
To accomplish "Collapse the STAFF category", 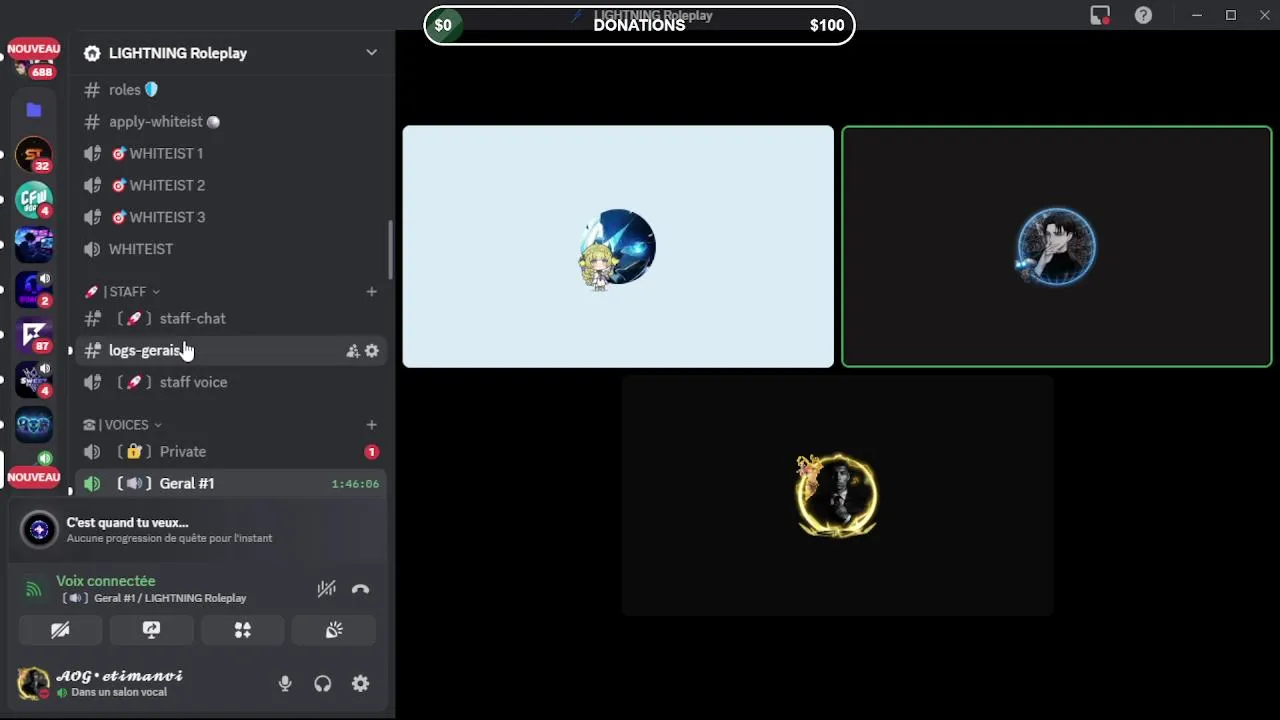I will (x=122, y=292).
